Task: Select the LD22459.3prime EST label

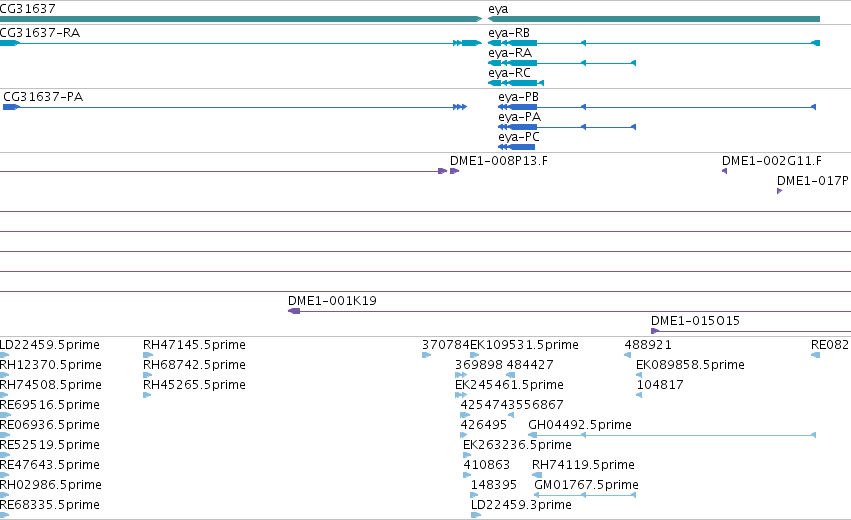Action: (521, 505)
